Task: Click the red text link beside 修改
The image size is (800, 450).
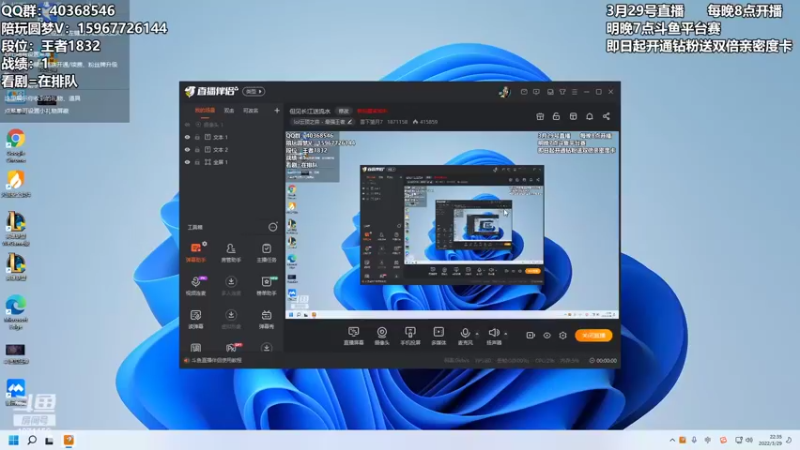Action: pyautogui.click(x=372, y=111)
